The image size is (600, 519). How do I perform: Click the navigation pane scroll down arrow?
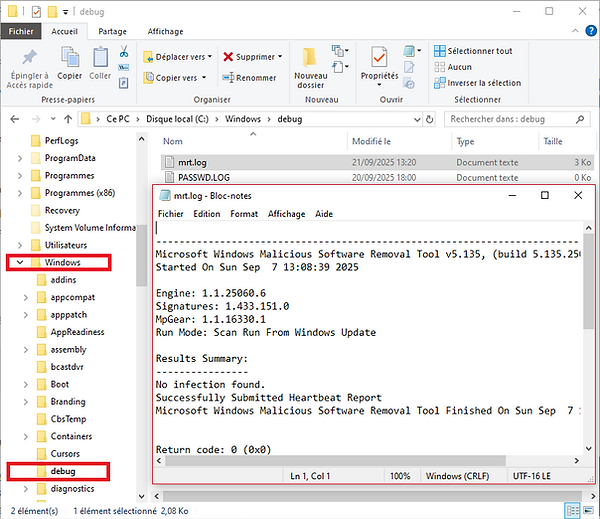142,496
